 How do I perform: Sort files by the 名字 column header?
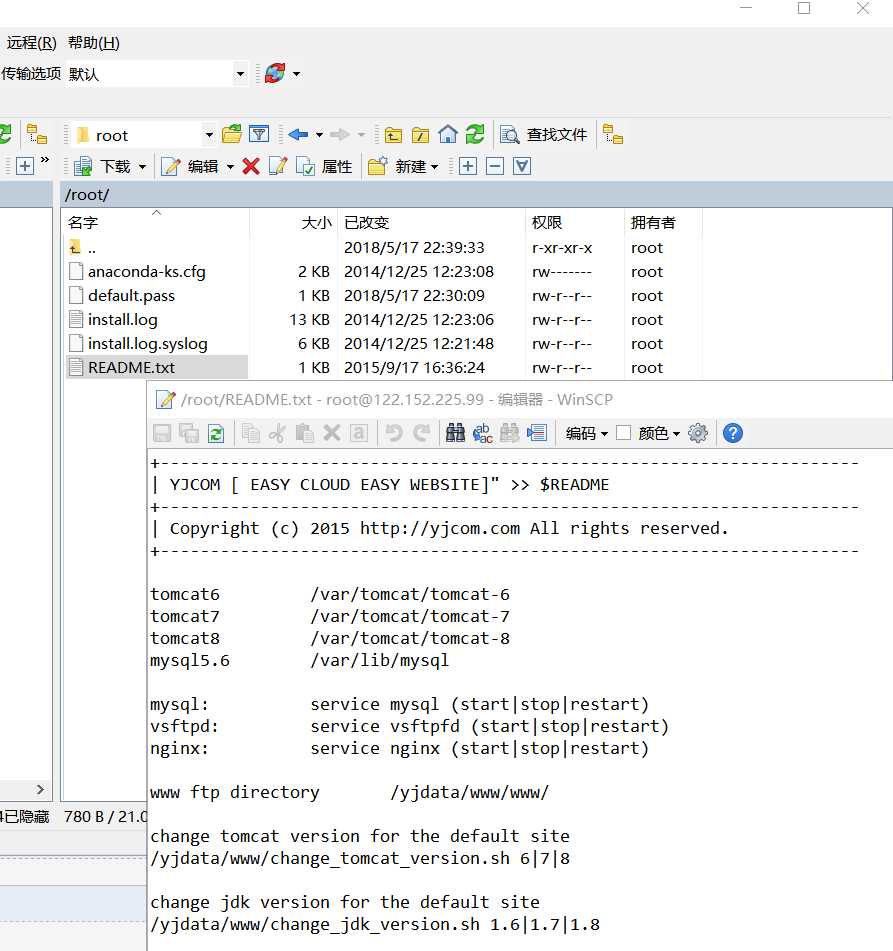[158, 223]
